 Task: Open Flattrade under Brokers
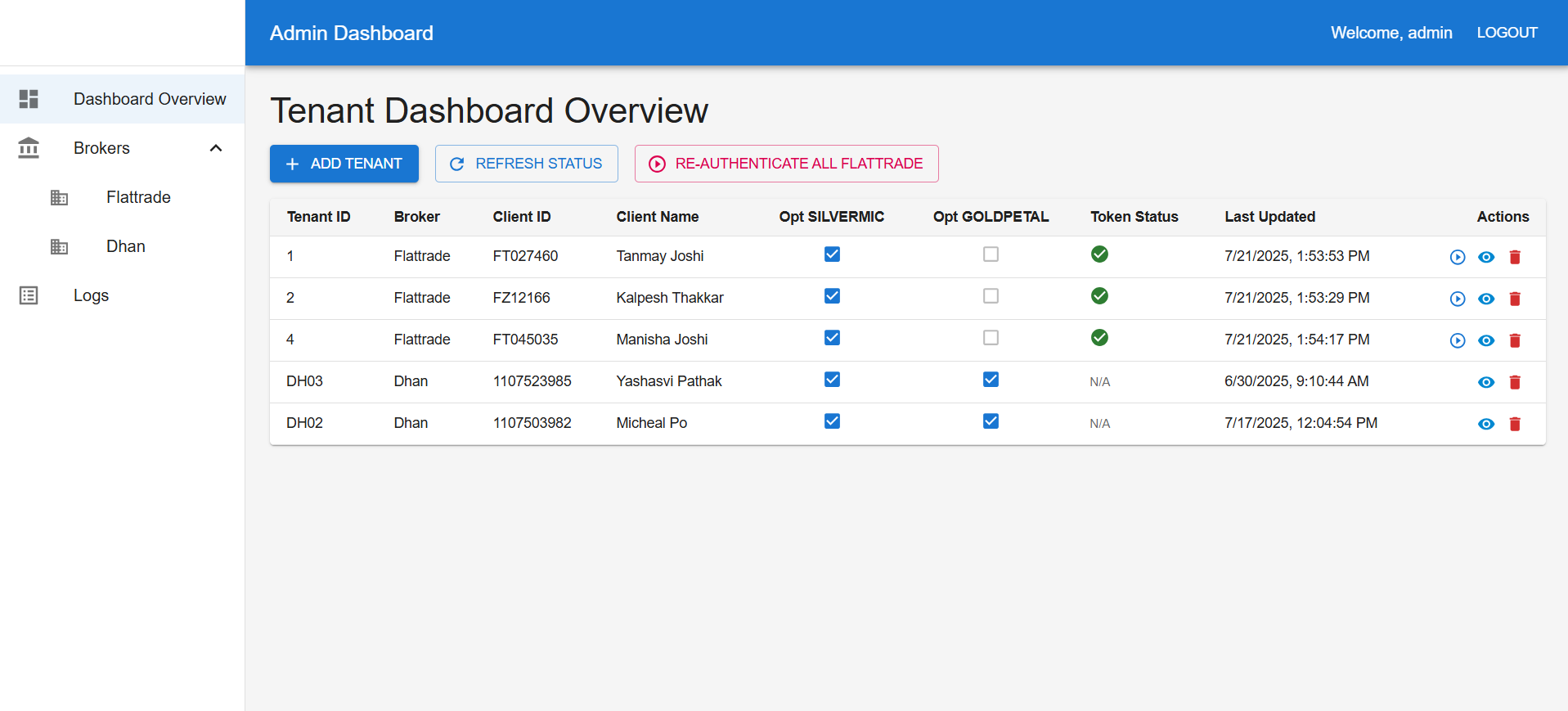(x=138, y=197)
